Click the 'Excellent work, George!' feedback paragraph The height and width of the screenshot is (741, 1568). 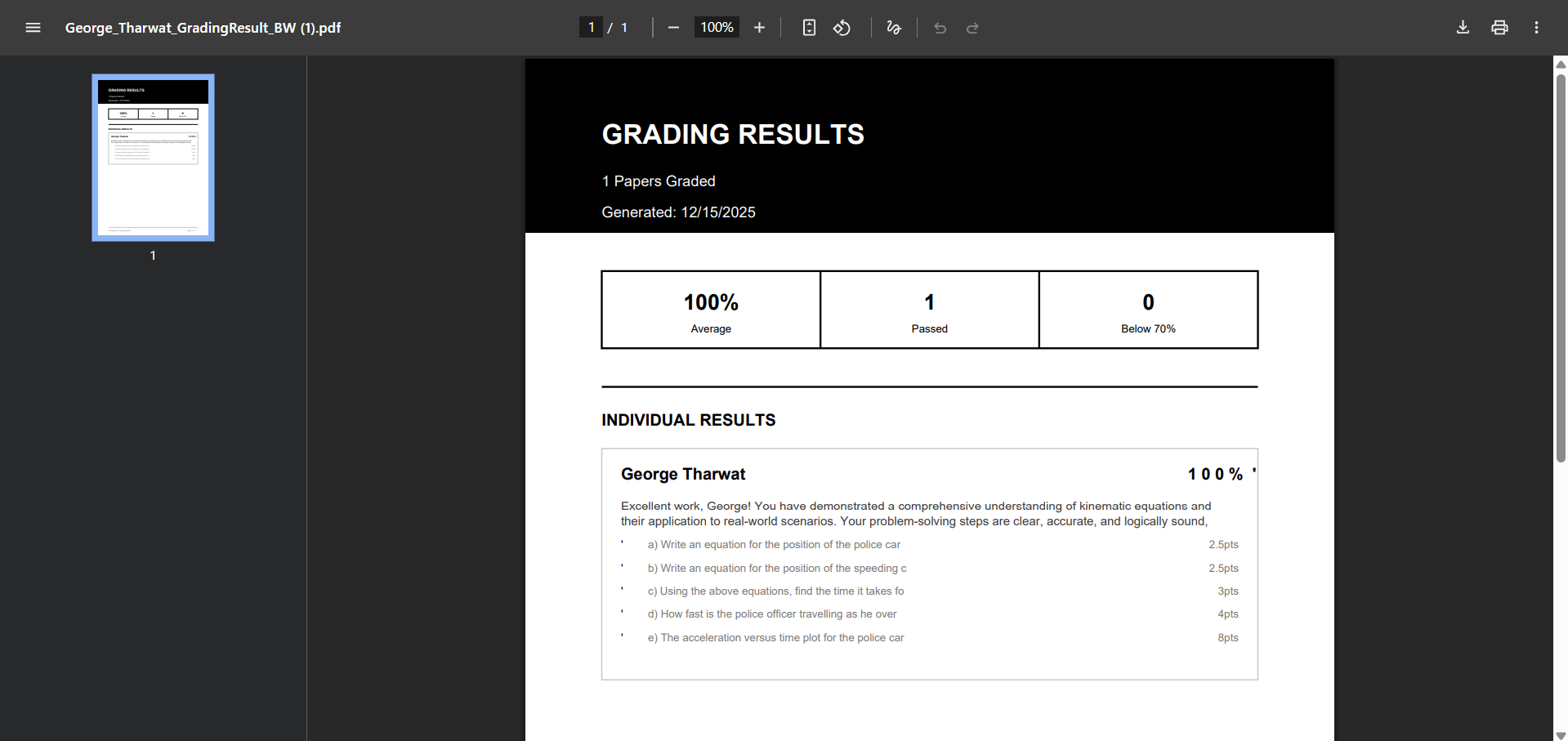916,514
